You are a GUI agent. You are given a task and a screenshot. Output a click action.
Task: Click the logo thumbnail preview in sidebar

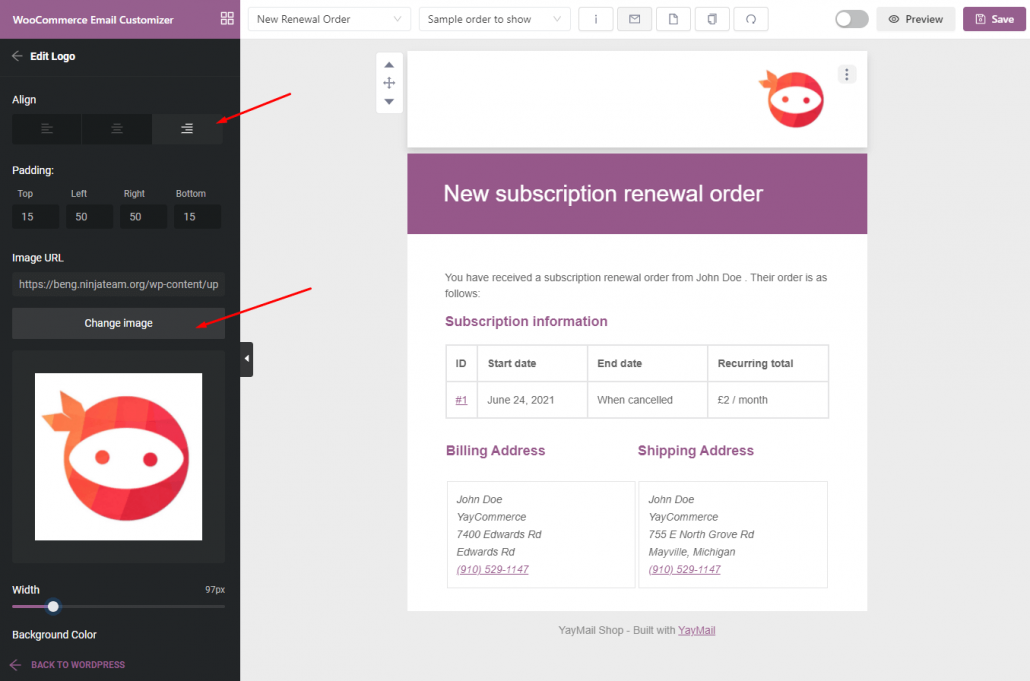[x=118, y=456]
